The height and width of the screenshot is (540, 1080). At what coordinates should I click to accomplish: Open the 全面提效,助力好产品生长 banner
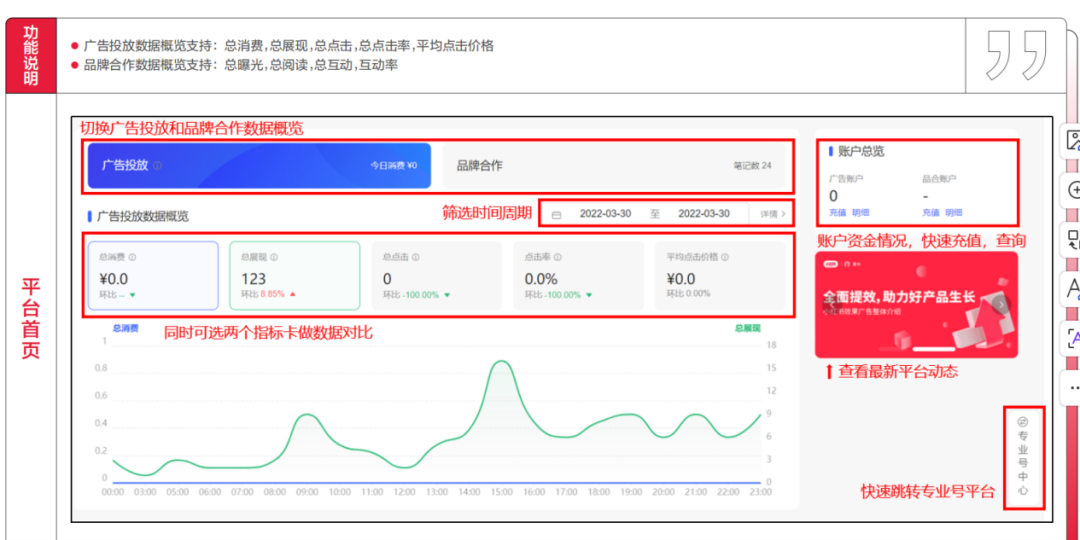tap(916, 304)
